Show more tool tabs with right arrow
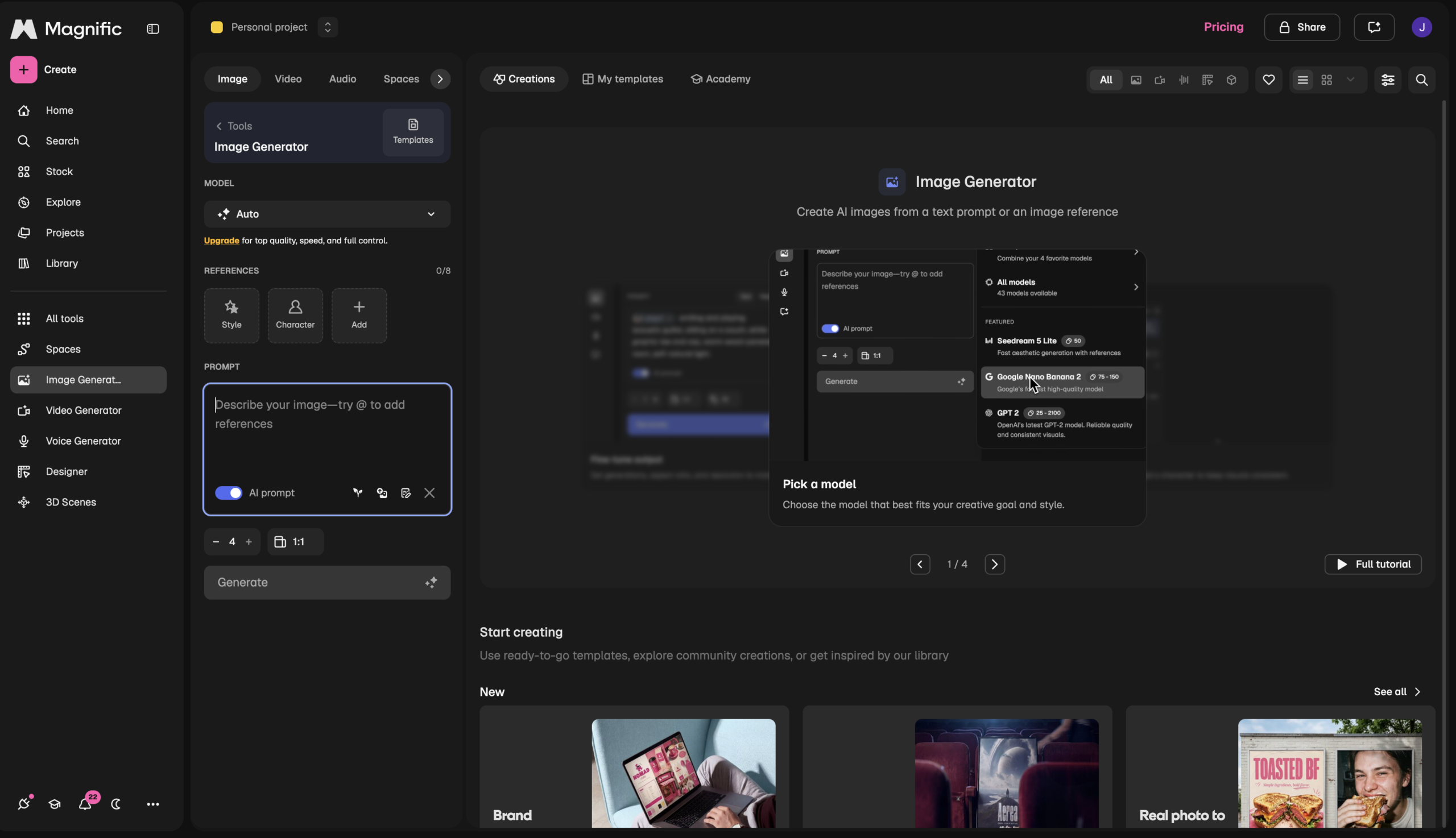 (440, 79)
